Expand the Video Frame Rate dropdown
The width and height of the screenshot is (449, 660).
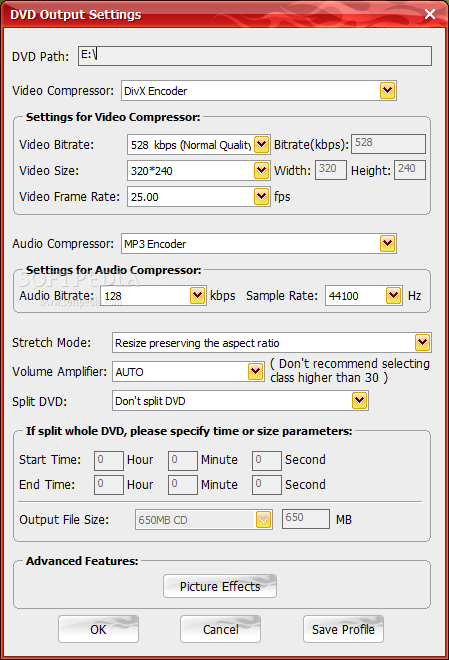199,197
